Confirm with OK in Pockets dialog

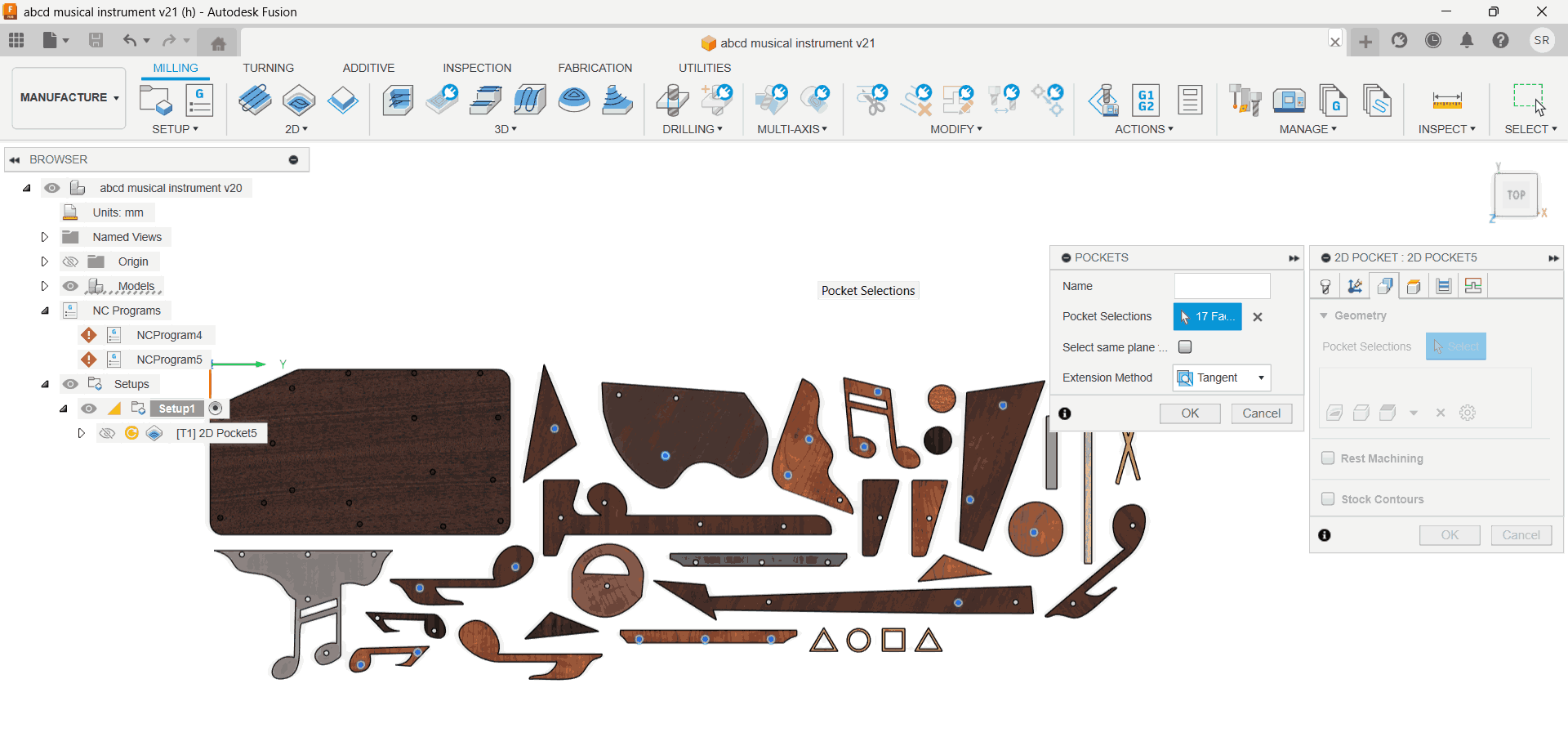coord(1190,413)
